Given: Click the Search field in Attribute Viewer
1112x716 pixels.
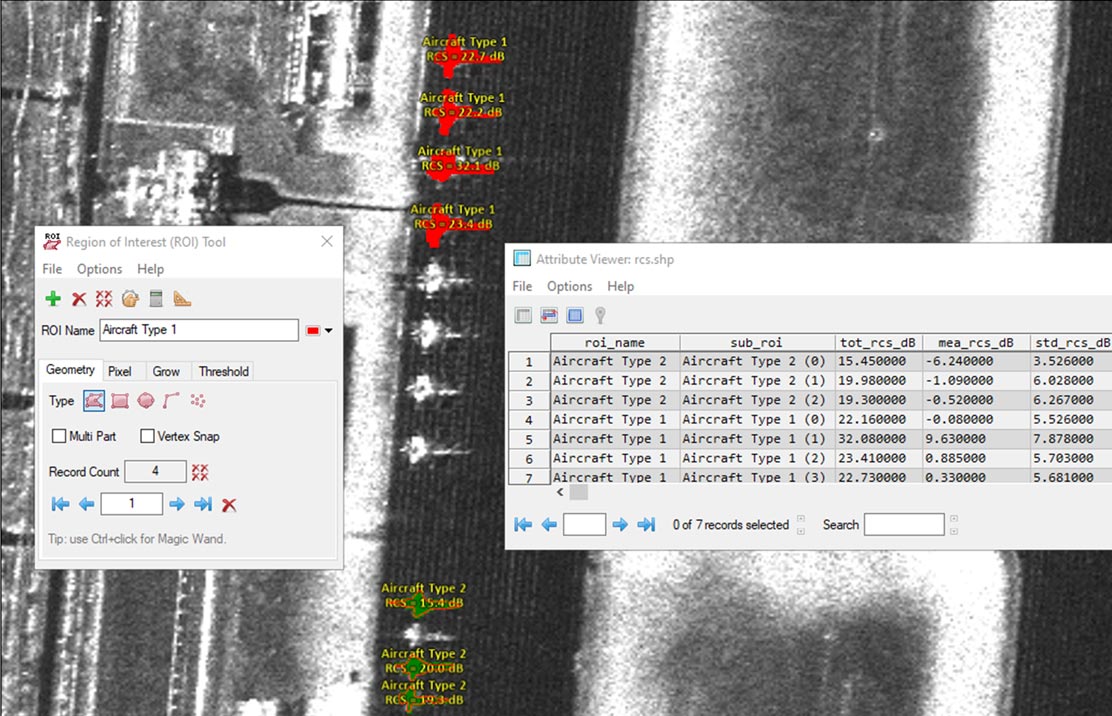Looking at the screenshot, I should pos(903,524).
